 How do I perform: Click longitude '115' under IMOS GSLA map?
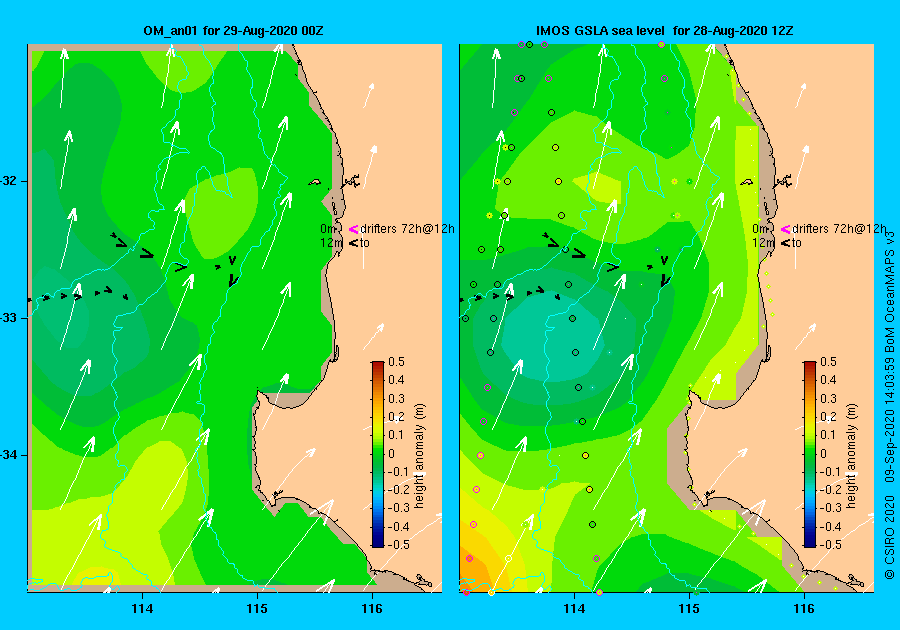coord(689,609)
